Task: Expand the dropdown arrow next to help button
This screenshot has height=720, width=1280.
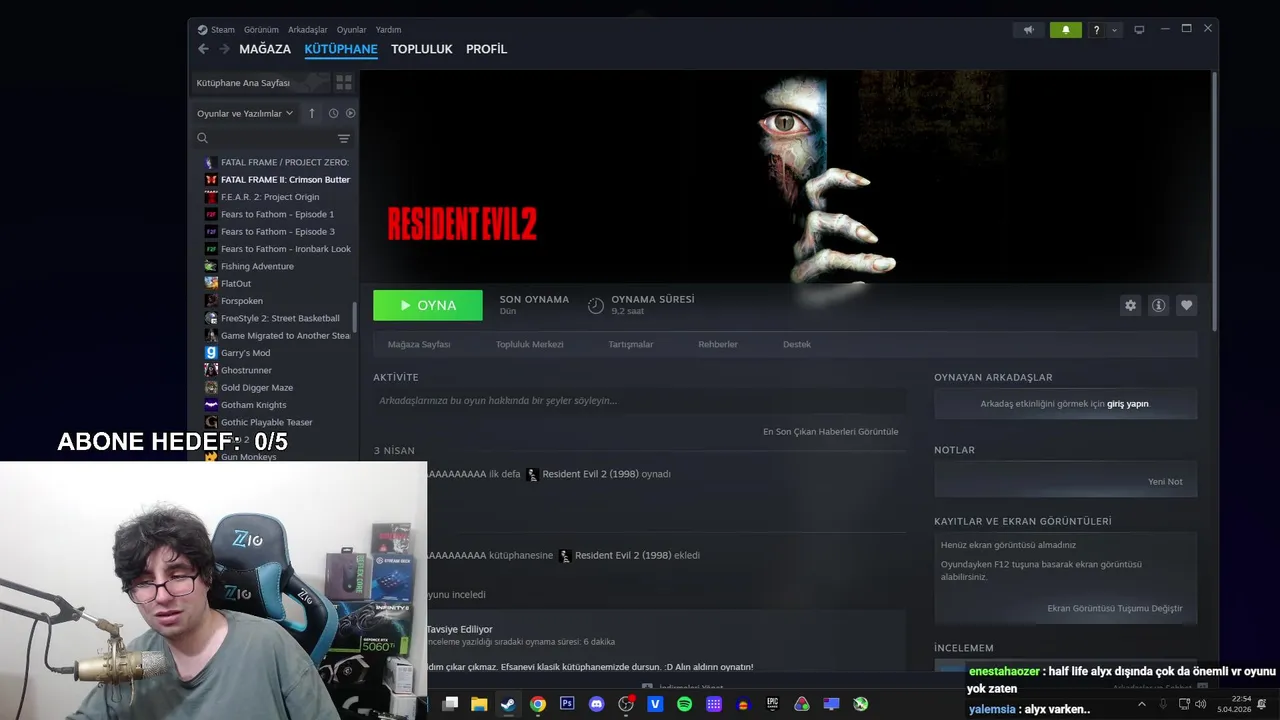Action: coord(1114,30)
